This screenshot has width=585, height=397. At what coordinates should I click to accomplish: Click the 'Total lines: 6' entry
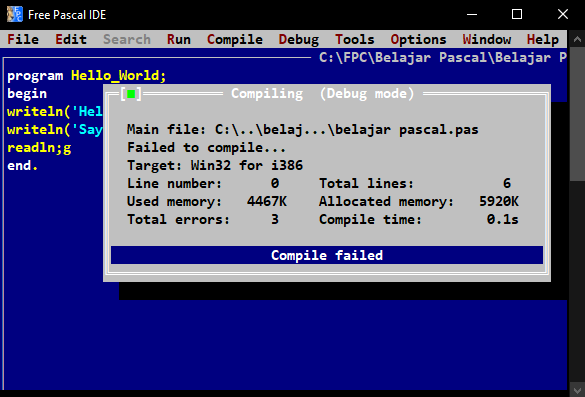415,183
